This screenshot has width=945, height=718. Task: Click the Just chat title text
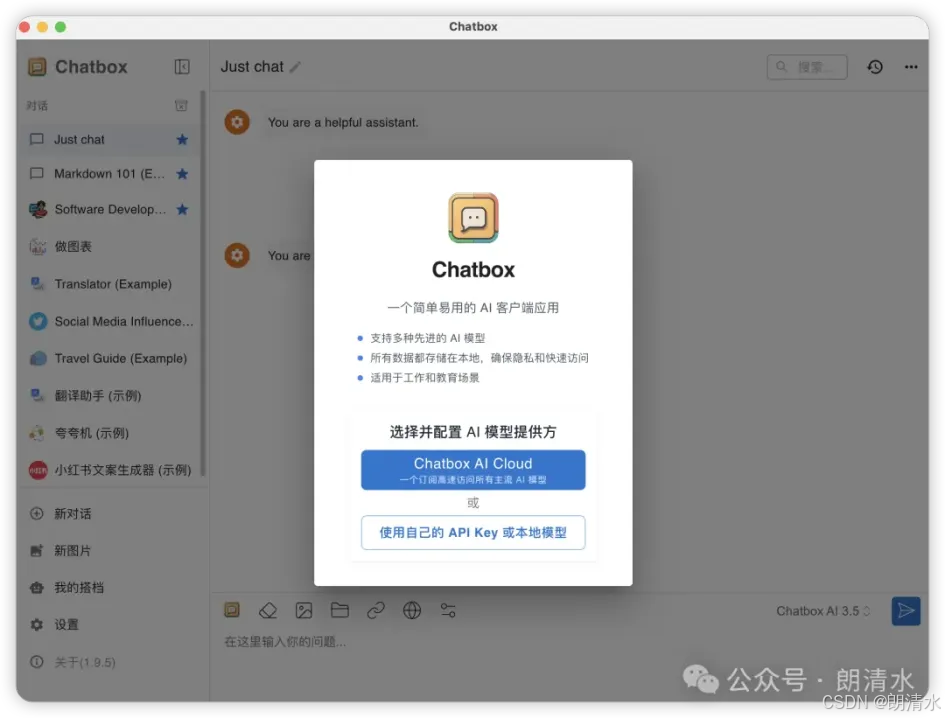pos(252,66)
